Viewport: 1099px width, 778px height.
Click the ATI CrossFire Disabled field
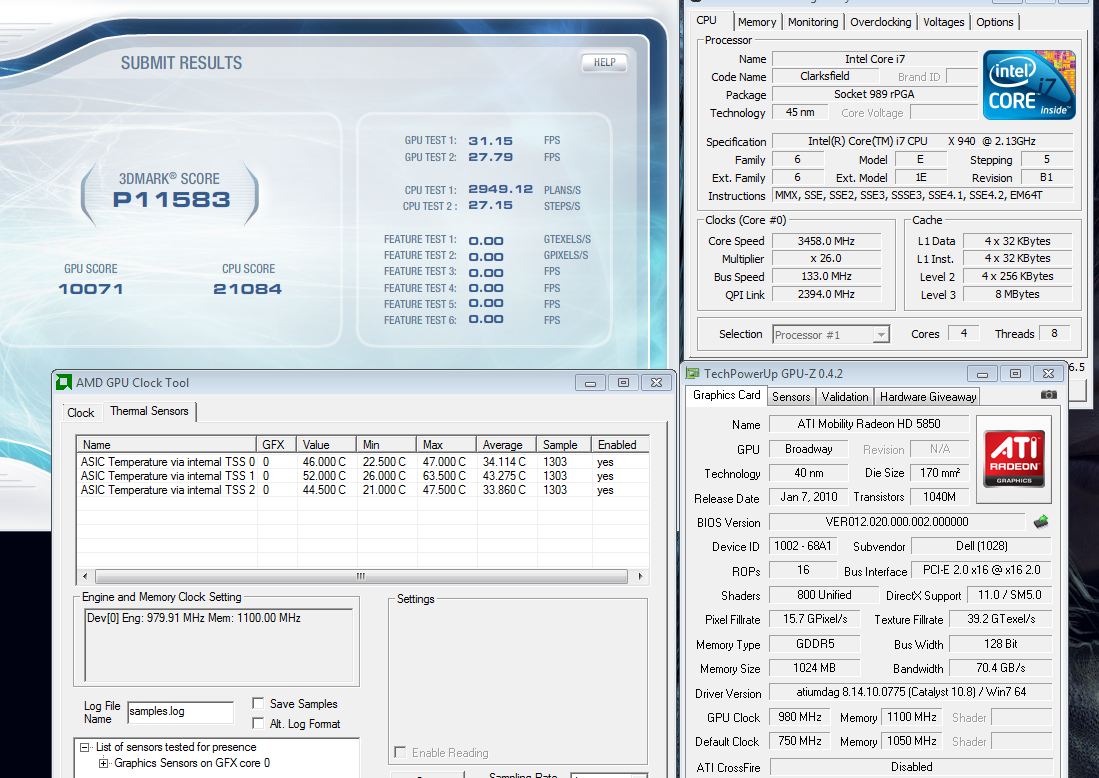coord(911,767)
